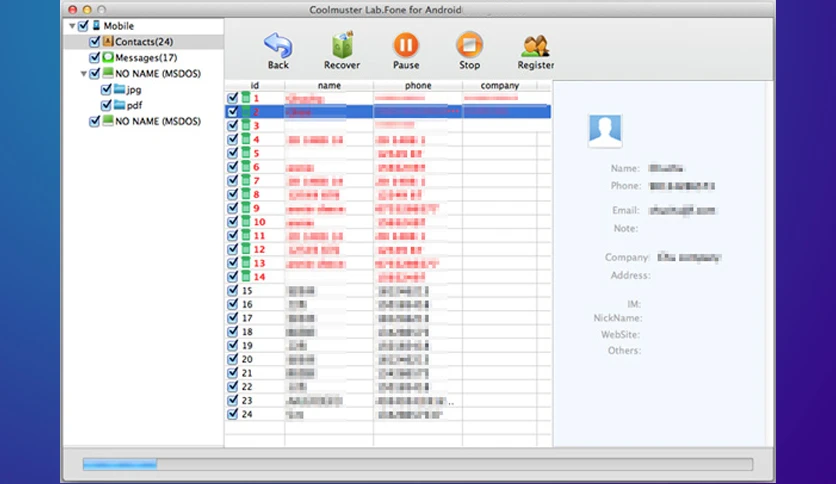
Task: Uncheck the Mobile root checkbox
Action: tap(83, 26)
